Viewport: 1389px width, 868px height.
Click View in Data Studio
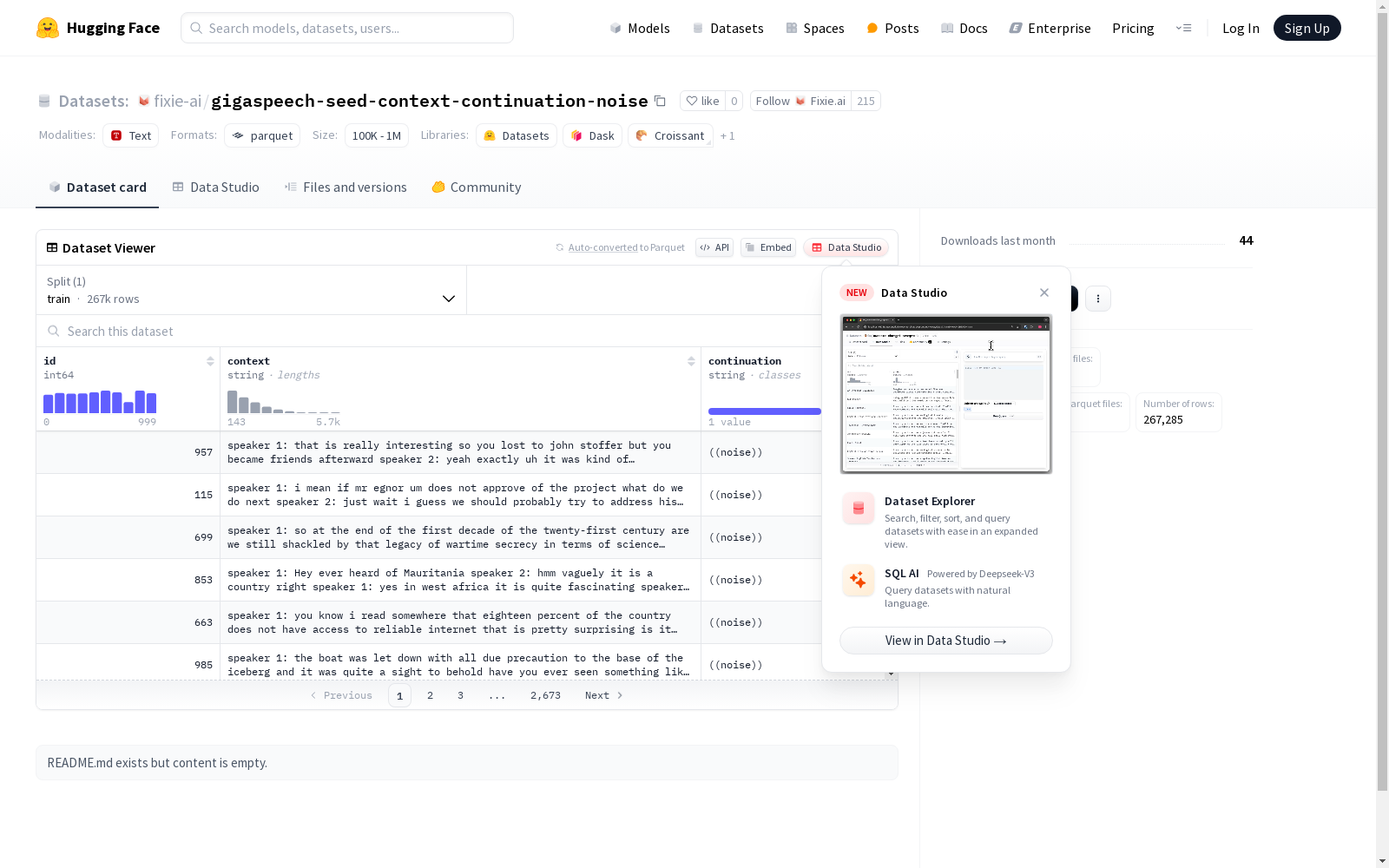pyautogui.click(x=946, y=641)
